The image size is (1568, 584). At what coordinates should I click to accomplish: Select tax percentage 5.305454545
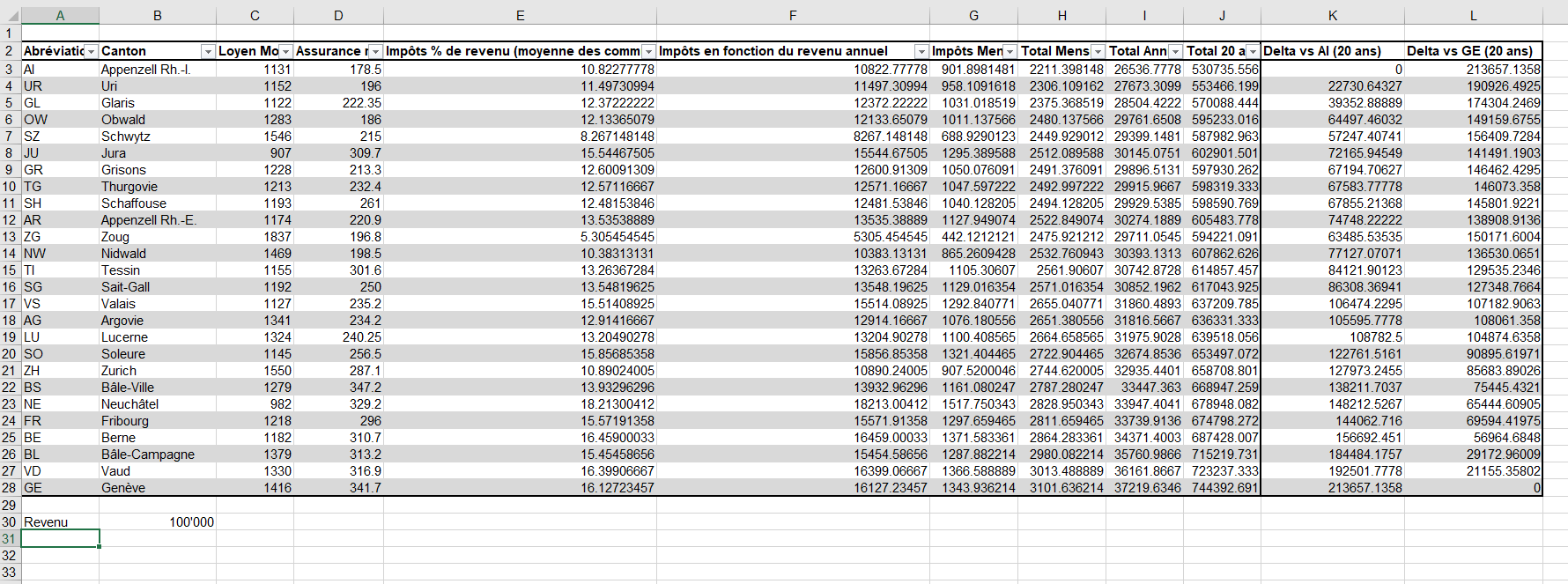click(x=520, y=237)
